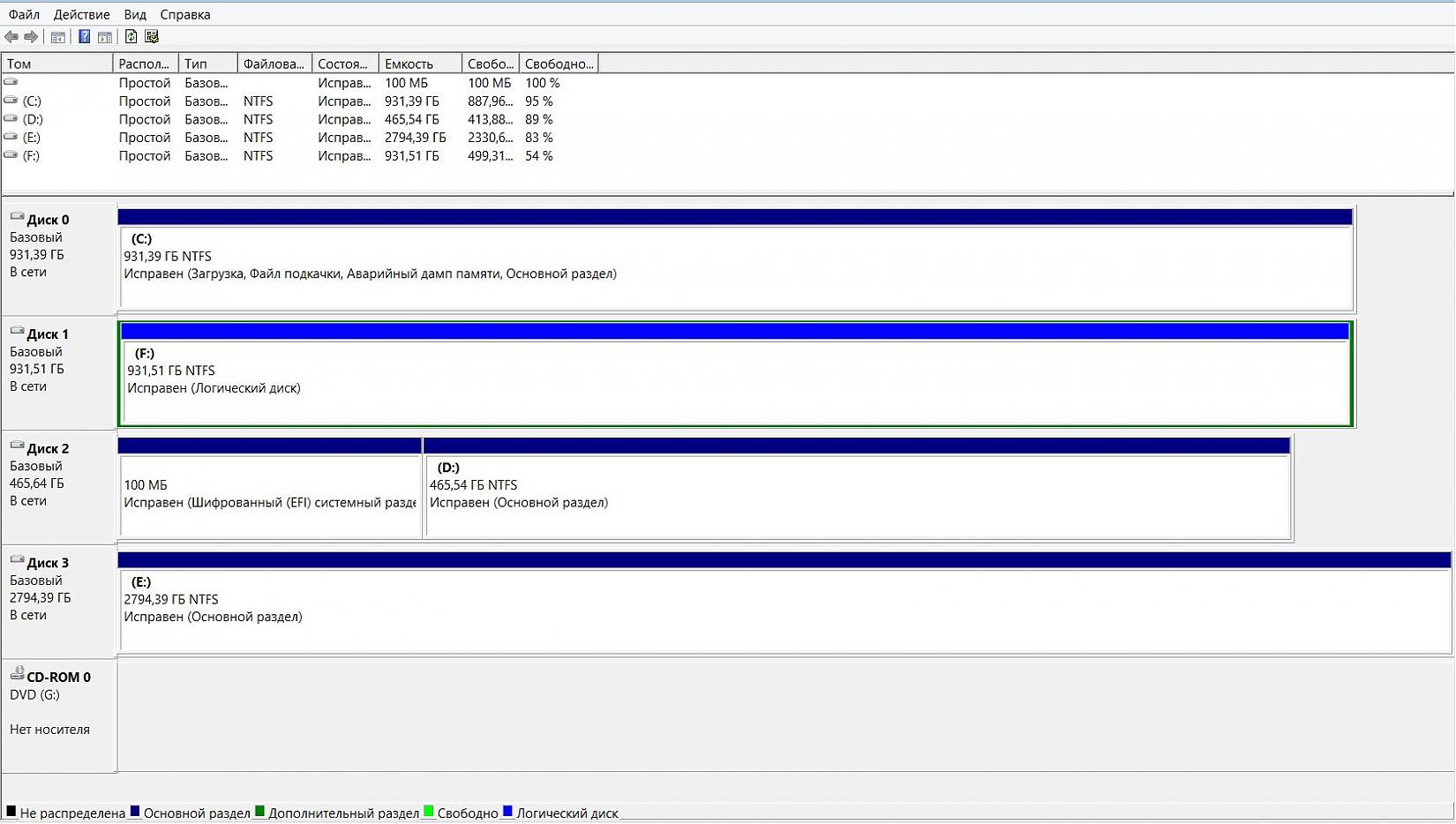
Task: Click the 95 % free value in the list
Action: 539,101
